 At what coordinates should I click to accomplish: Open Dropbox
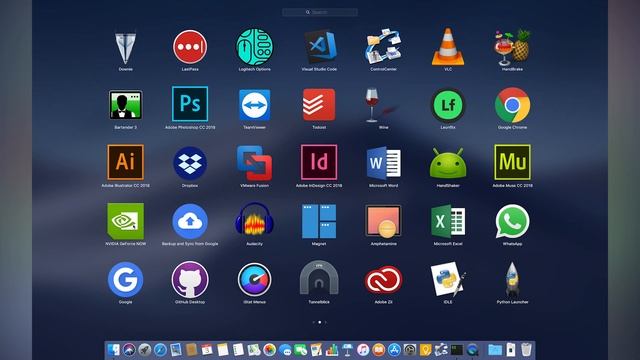pyautogui.click(x=190, y=163)
